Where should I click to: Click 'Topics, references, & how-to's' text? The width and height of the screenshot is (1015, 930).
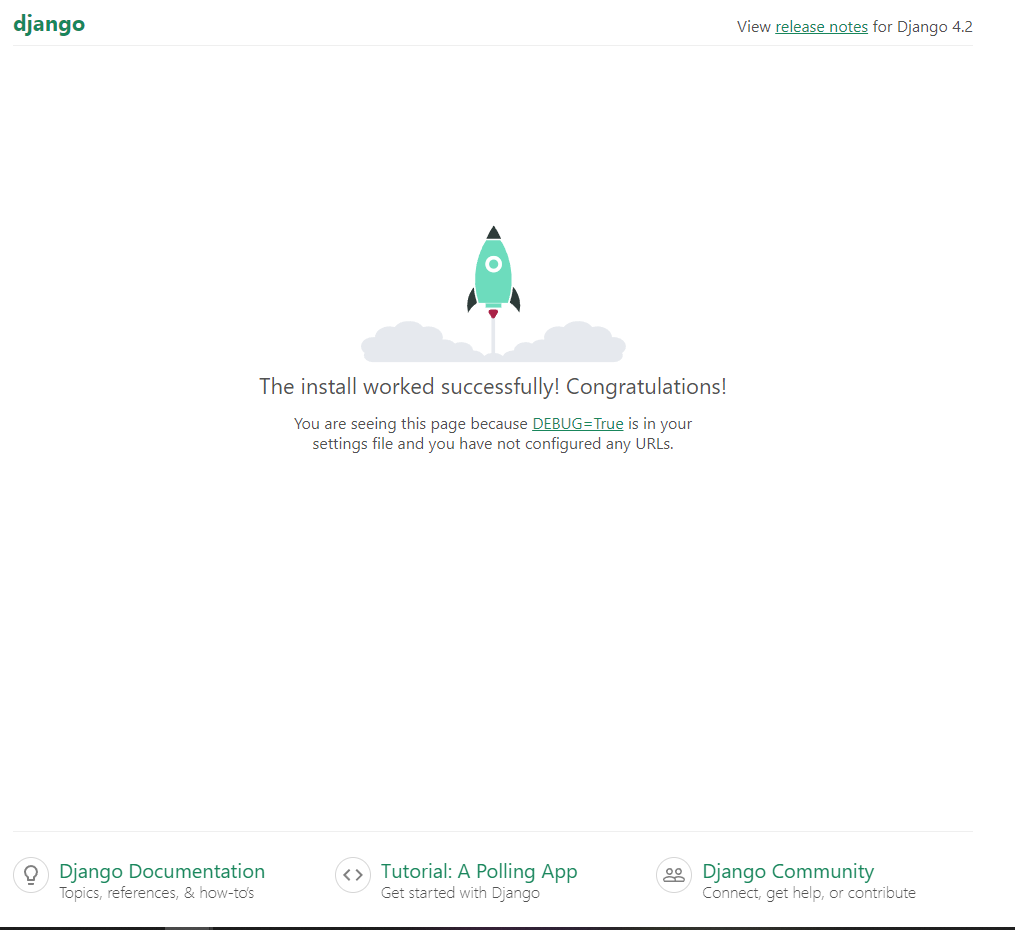(157, 893)
